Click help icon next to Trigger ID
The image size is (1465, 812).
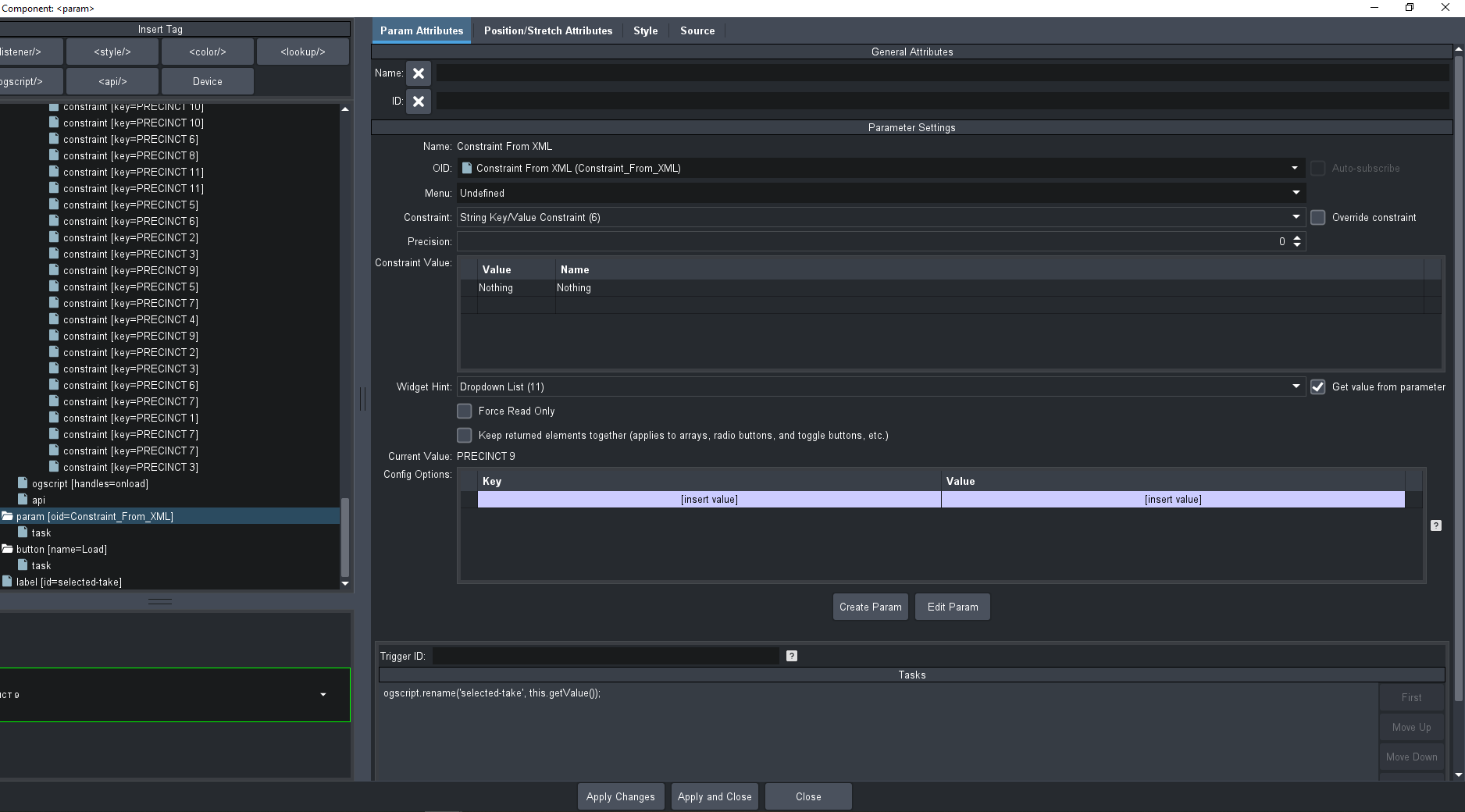click(x=792, y=656)
